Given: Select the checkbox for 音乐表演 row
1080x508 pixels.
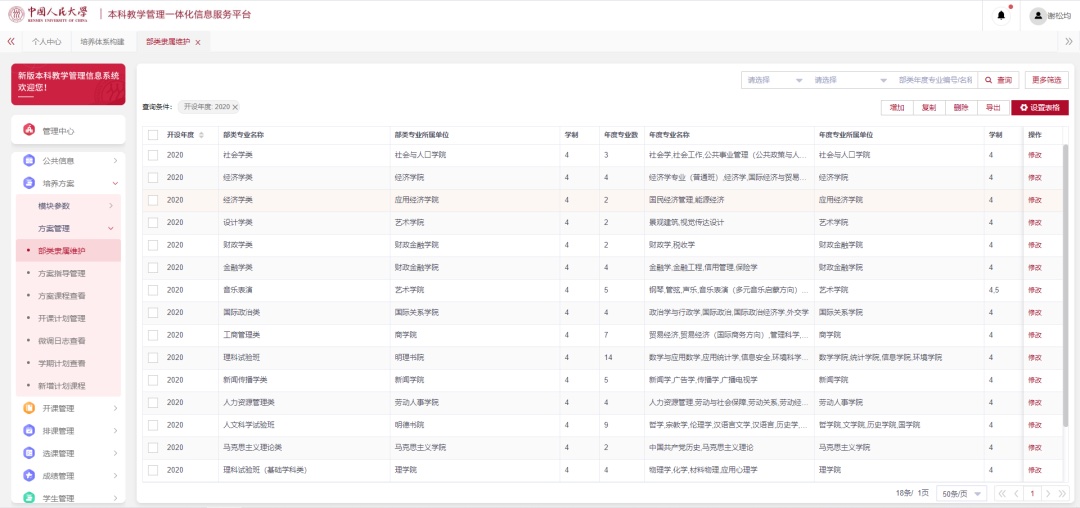Looking at the screenshot, I should 153,290.
